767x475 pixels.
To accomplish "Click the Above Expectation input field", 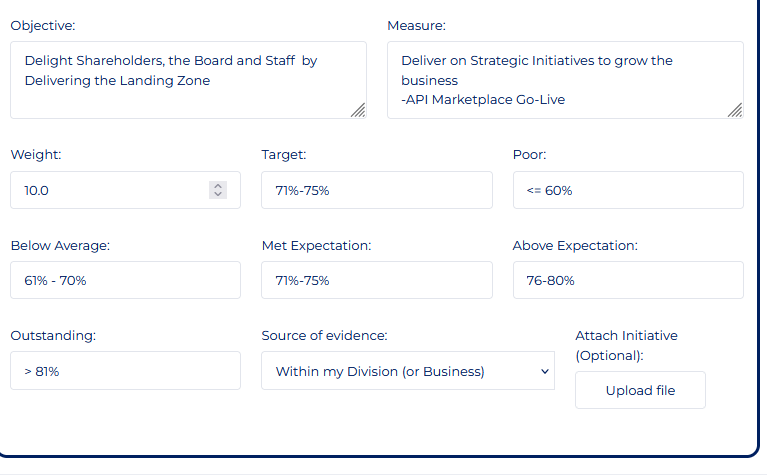I will tap(628, 280).
